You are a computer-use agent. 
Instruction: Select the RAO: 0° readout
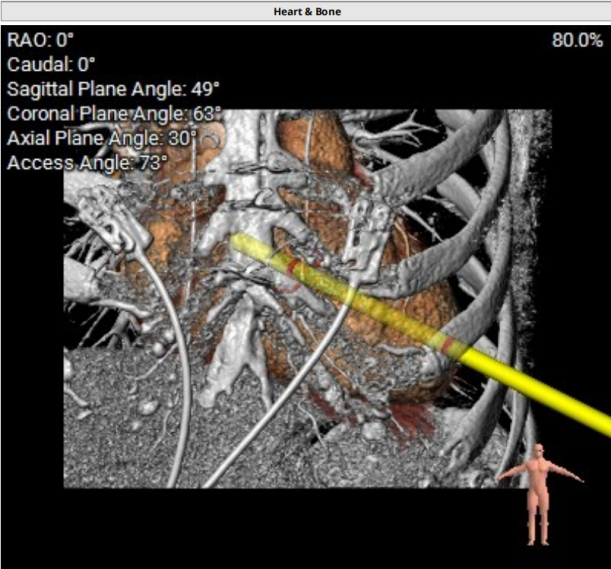[41, 40]
